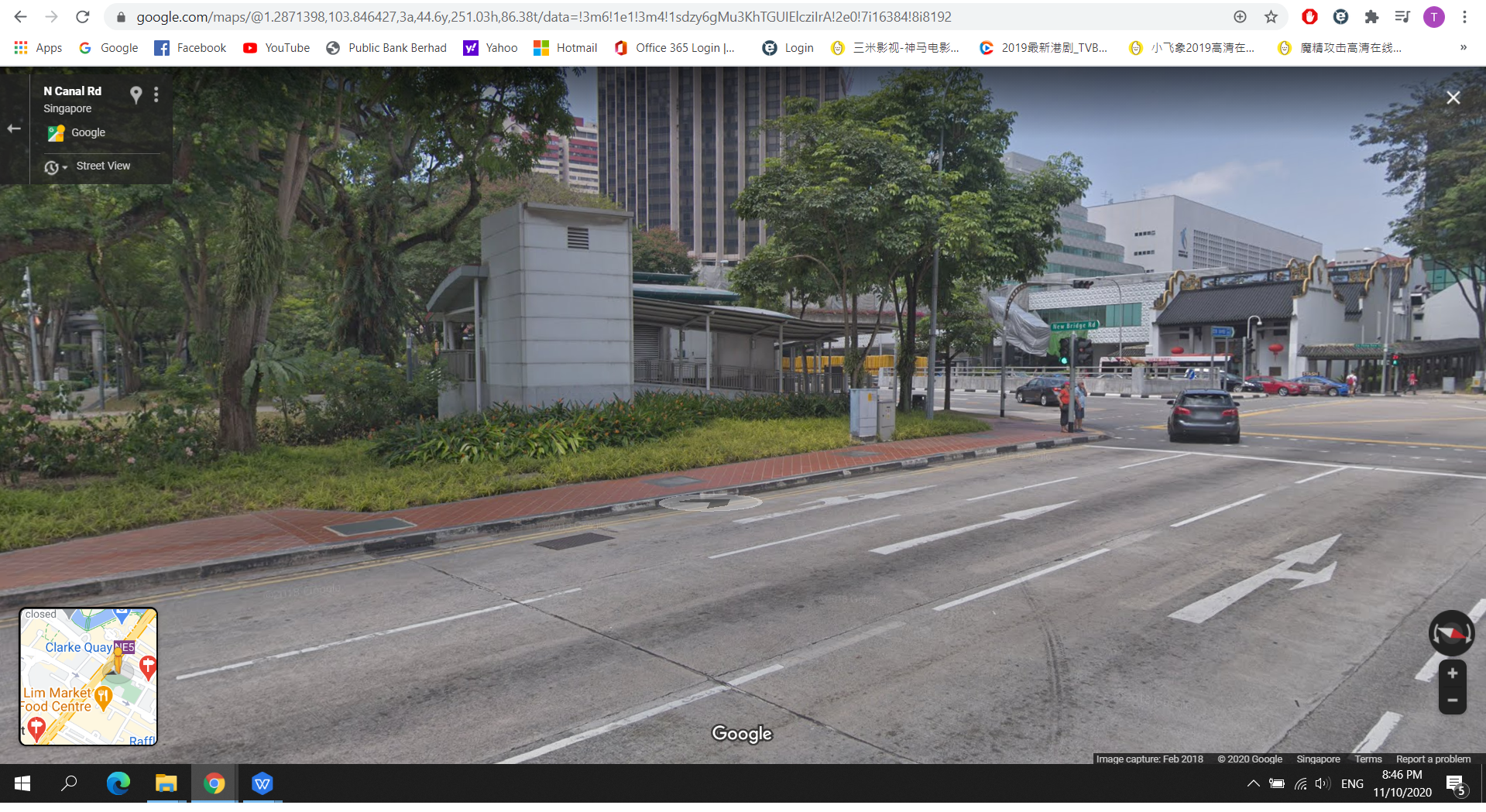The width and height of the screenshot is (1486, 812).
Task: Open Microsoft Edge from the taskbar
Action: (x=118, y=783)
